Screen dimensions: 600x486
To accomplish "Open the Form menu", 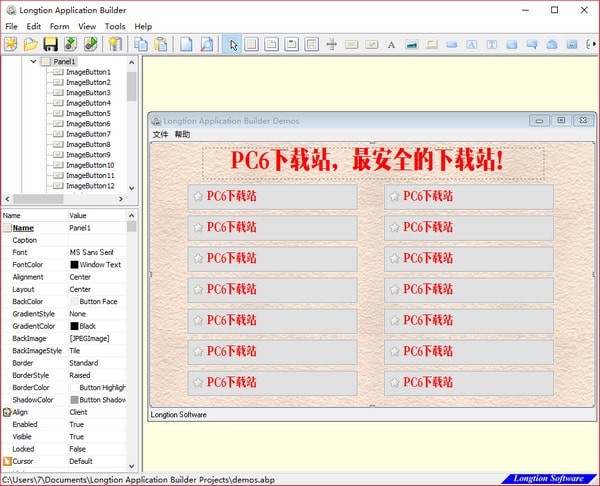I will tap(59, 26).
